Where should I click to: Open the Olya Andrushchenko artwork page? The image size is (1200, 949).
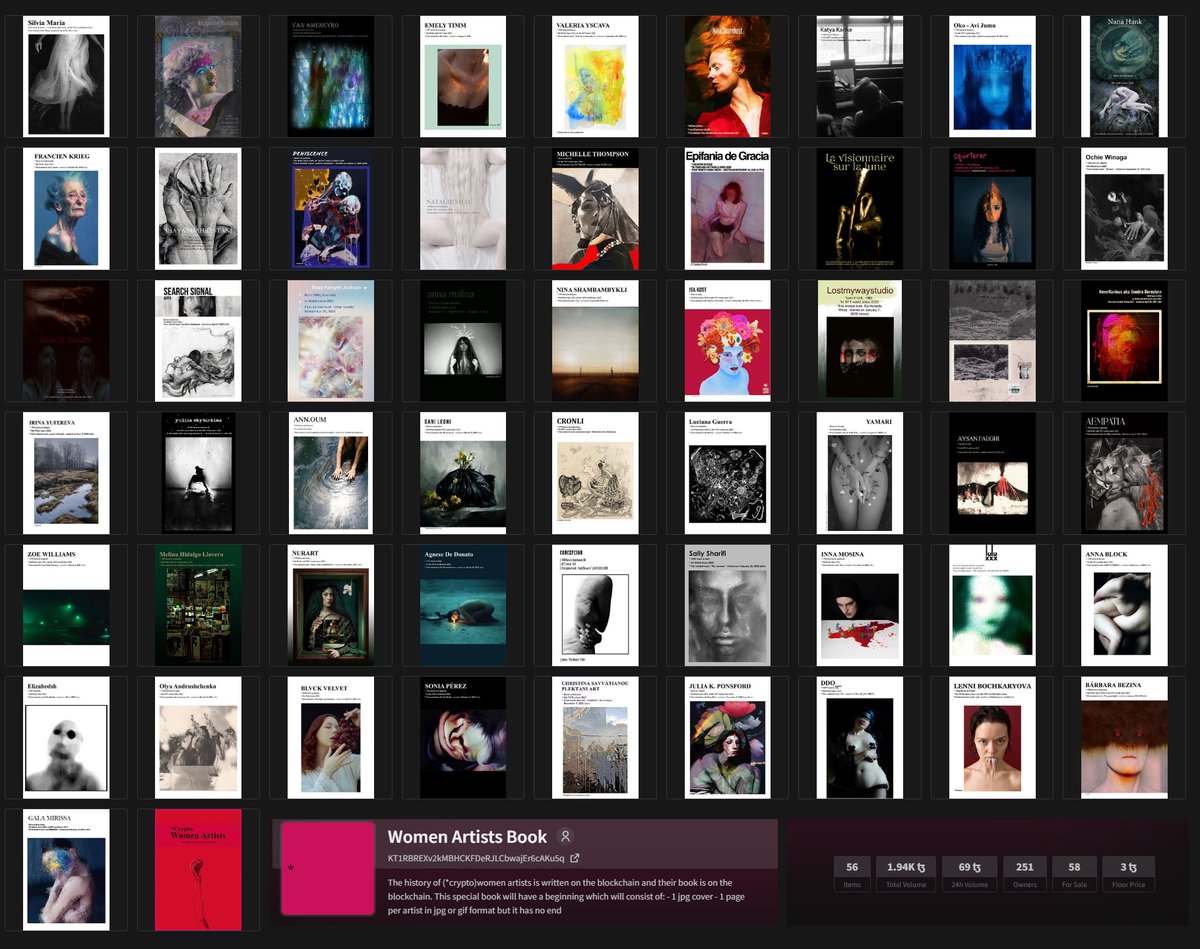coord(199,737)
